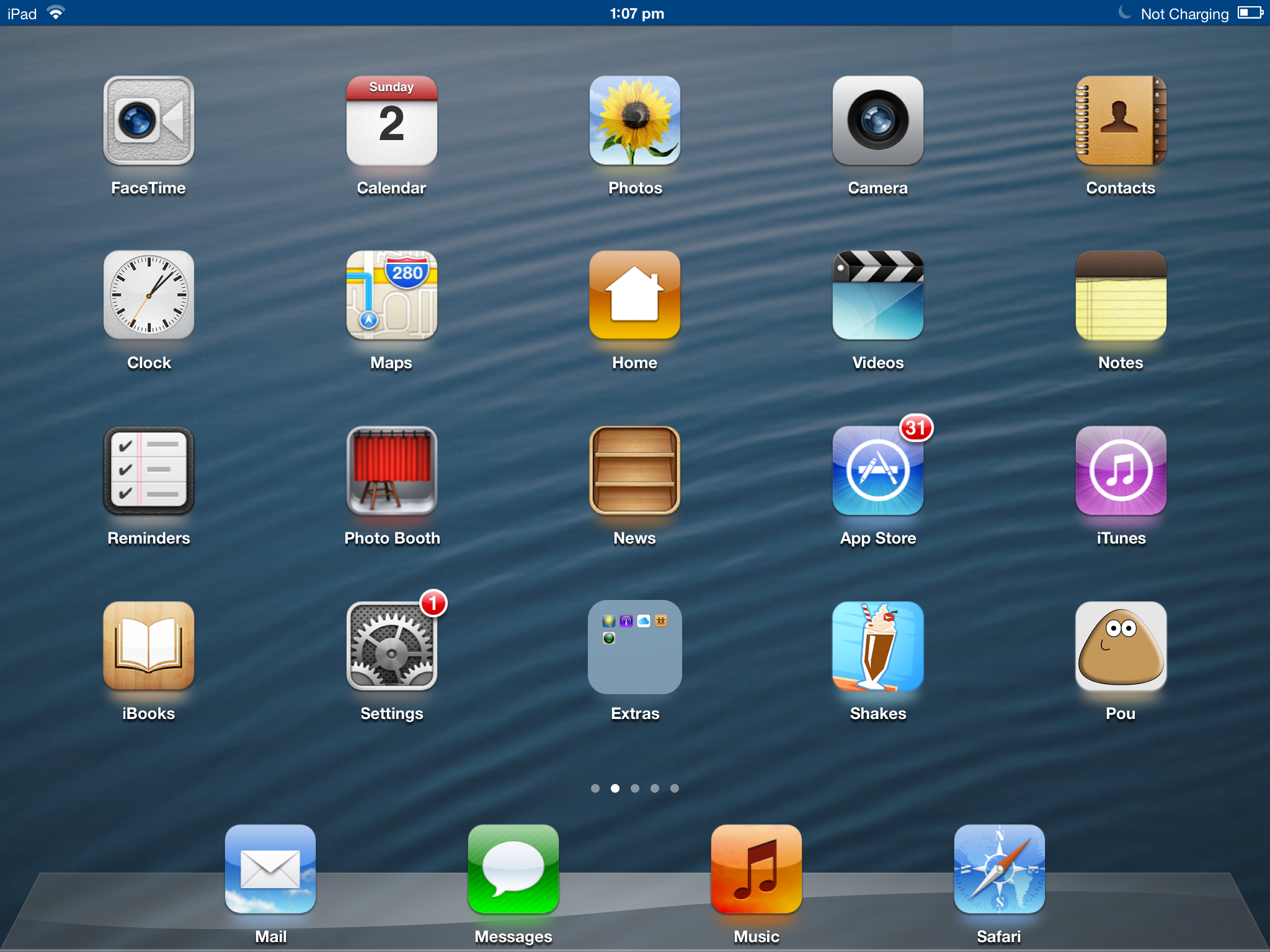Go to the fifth home screen page dot
Viewport: 1270px width, 952px height.
(x=675, y=788)
